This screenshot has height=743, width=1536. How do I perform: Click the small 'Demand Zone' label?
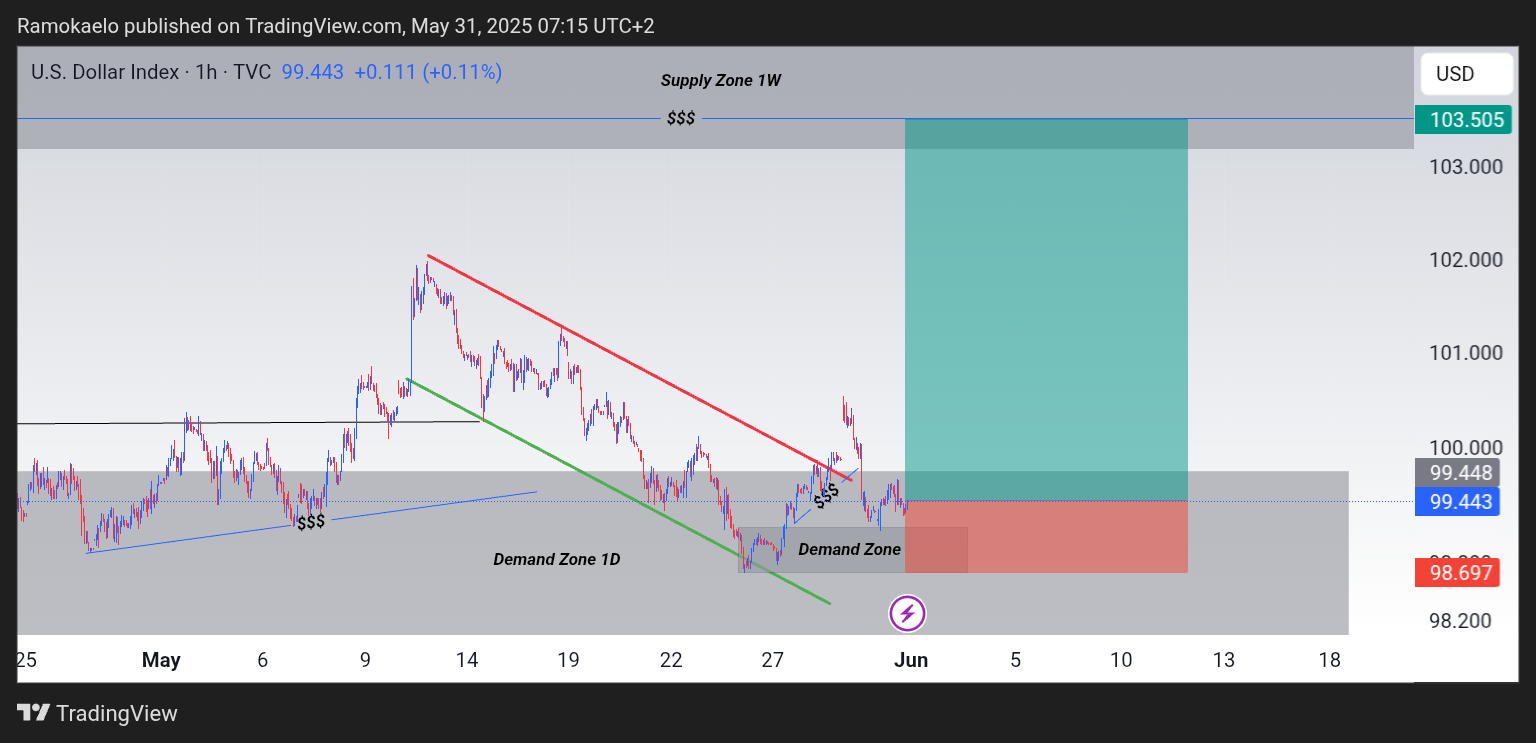[849, 549]
